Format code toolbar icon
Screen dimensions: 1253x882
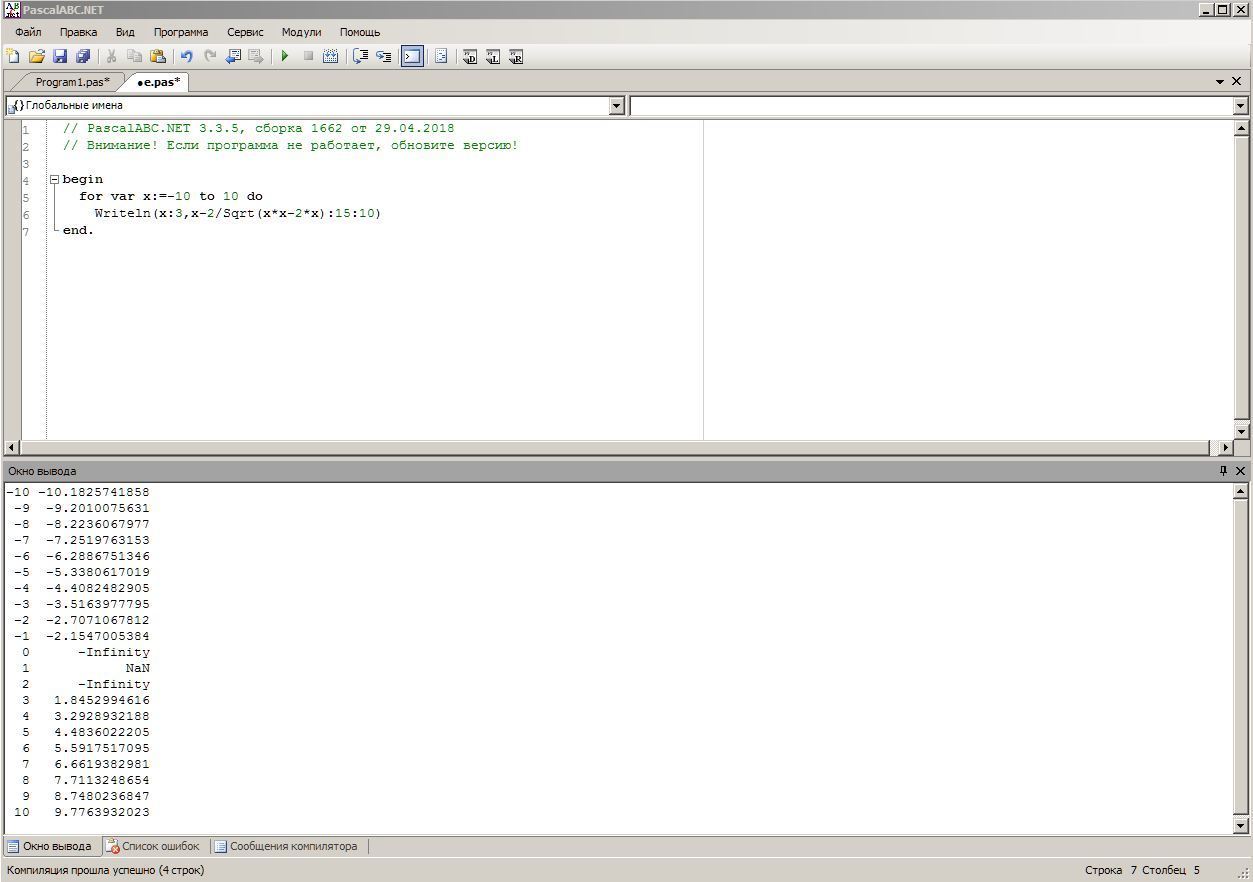point(441,57)
